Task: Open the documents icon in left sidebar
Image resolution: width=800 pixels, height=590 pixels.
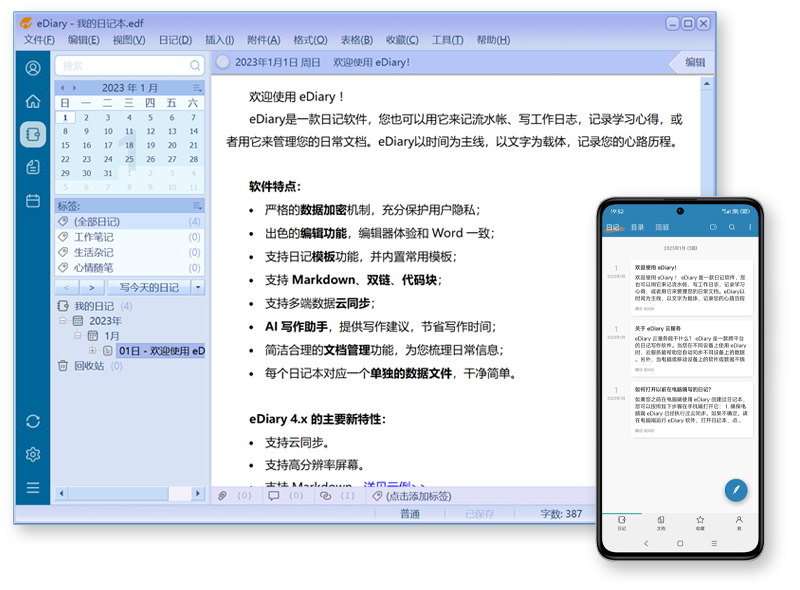Action: pos(33,167)
